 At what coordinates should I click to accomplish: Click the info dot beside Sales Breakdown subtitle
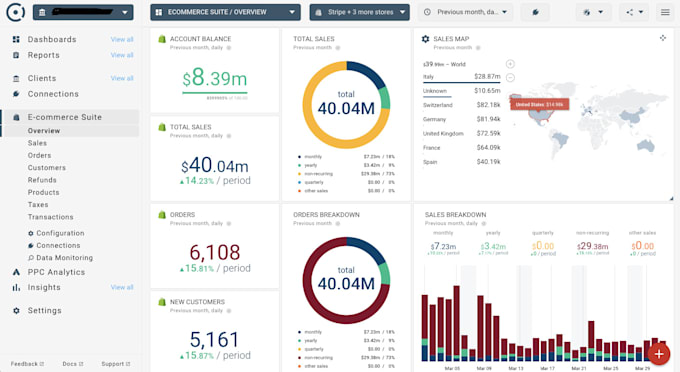(x=484, y=223)
